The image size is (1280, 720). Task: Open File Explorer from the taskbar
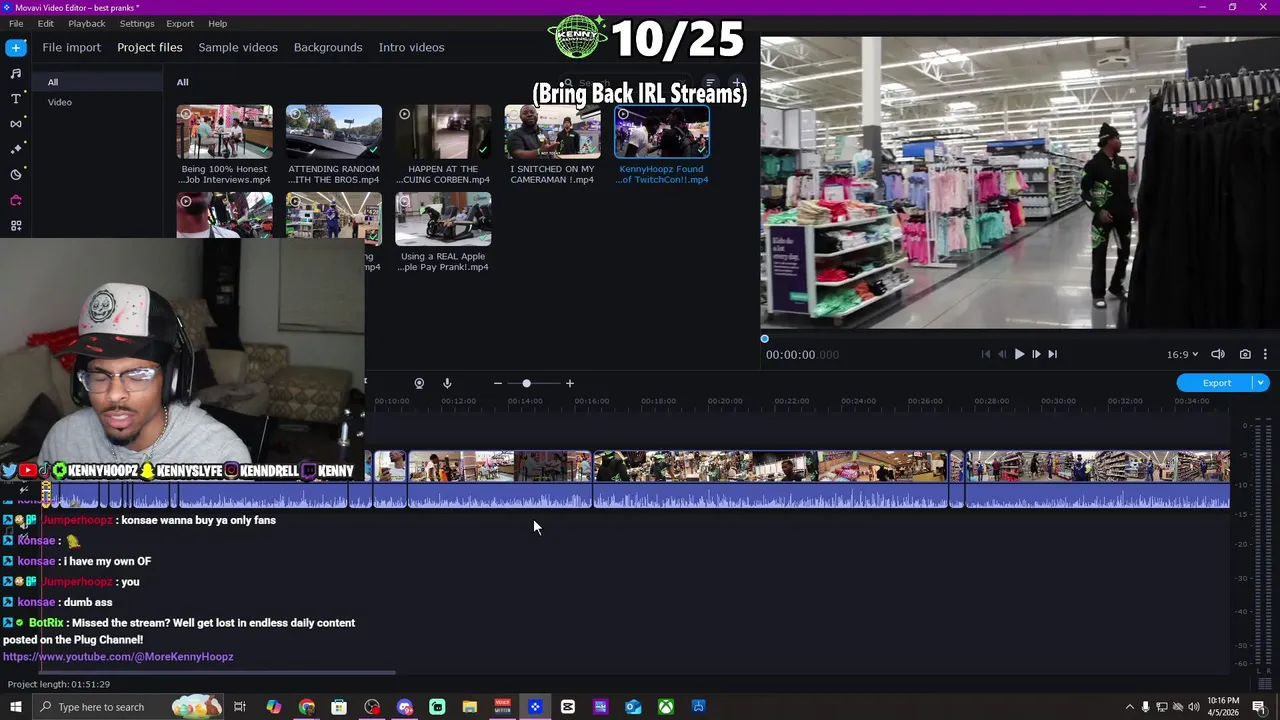(x=470, y=707)
